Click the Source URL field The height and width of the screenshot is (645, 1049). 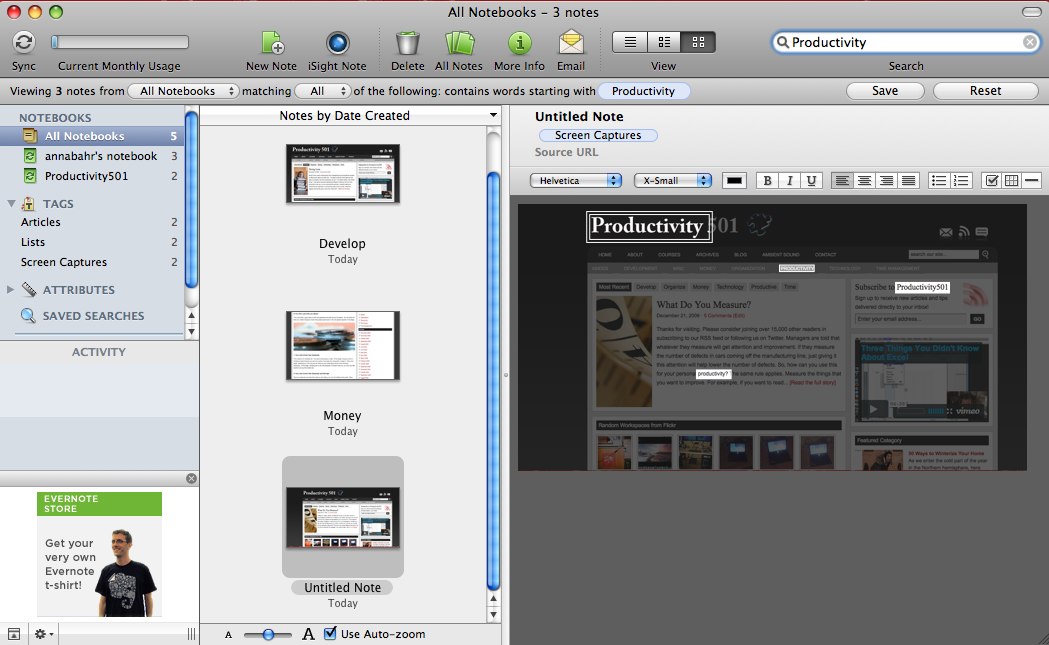tap(566, 153)
